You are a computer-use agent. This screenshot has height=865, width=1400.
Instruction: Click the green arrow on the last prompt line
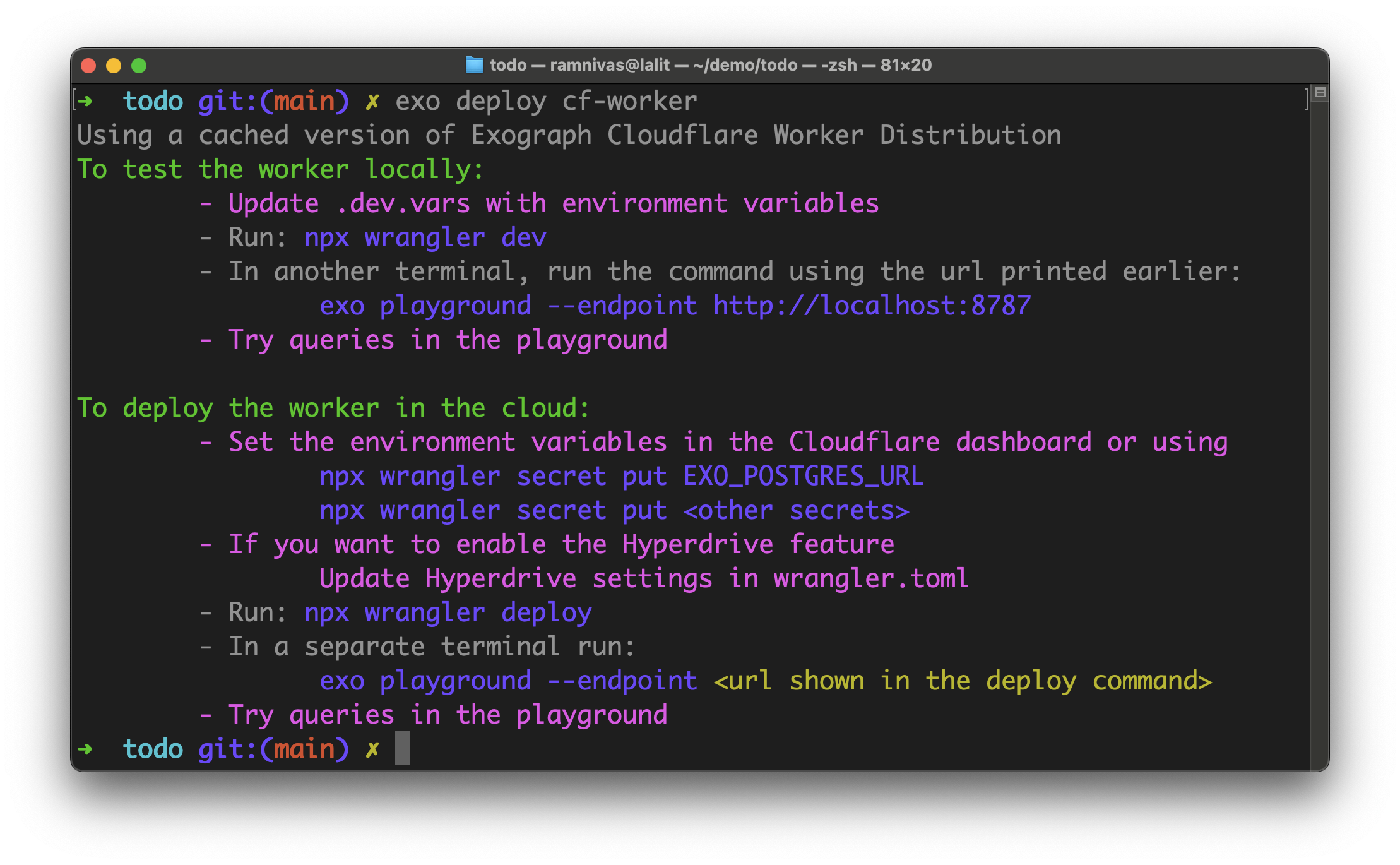85,749
